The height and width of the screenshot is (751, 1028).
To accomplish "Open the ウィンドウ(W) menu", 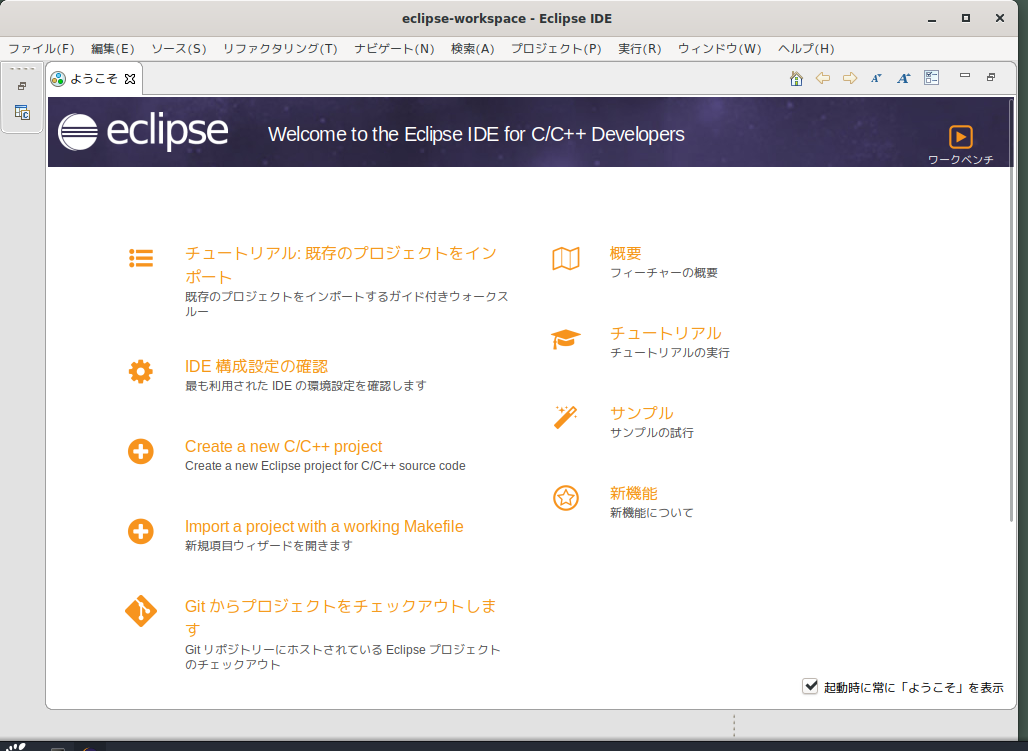I will point(720,49).
